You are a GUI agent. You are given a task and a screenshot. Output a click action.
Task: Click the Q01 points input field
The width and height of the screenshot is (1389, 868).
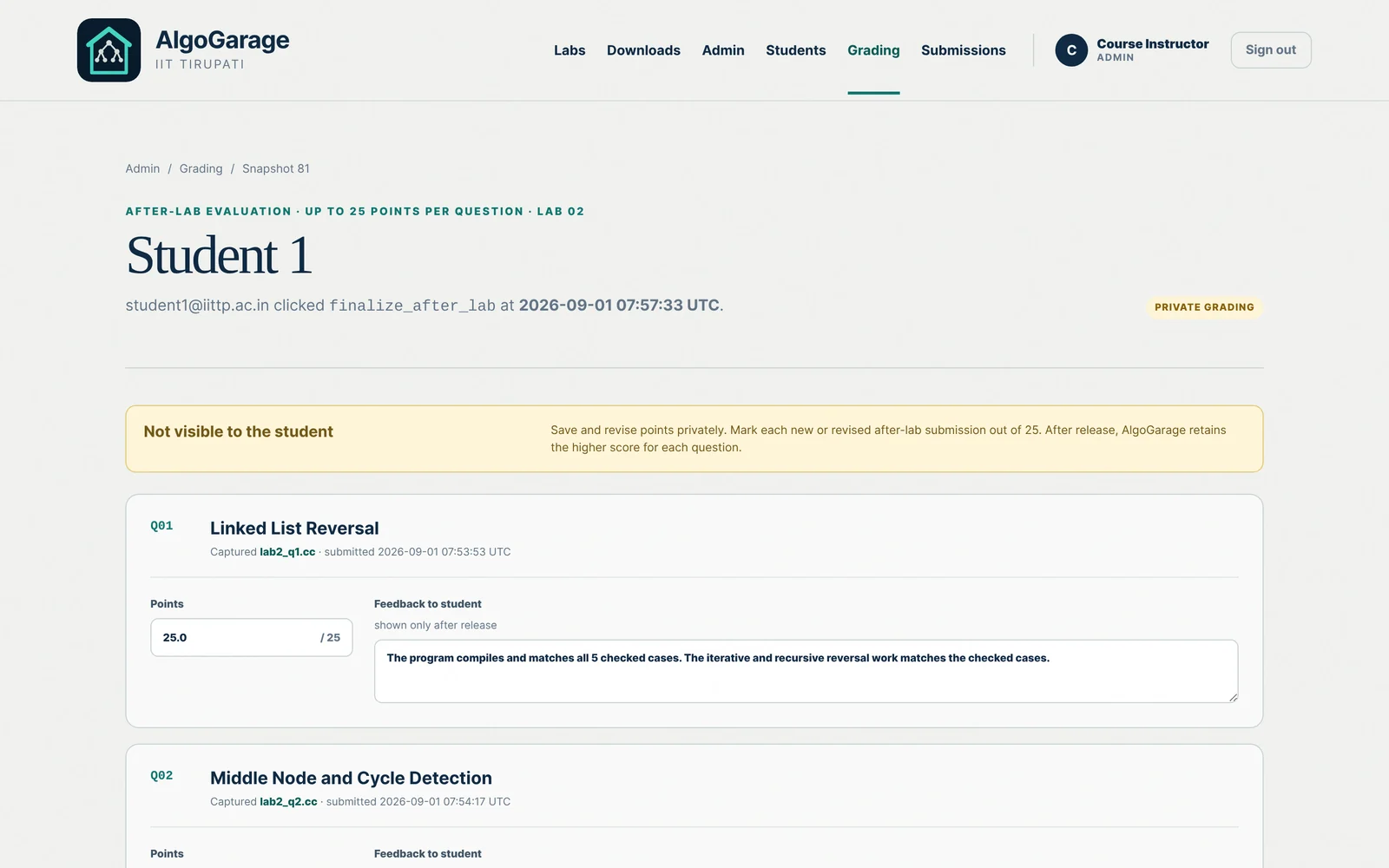coord(252,637)
